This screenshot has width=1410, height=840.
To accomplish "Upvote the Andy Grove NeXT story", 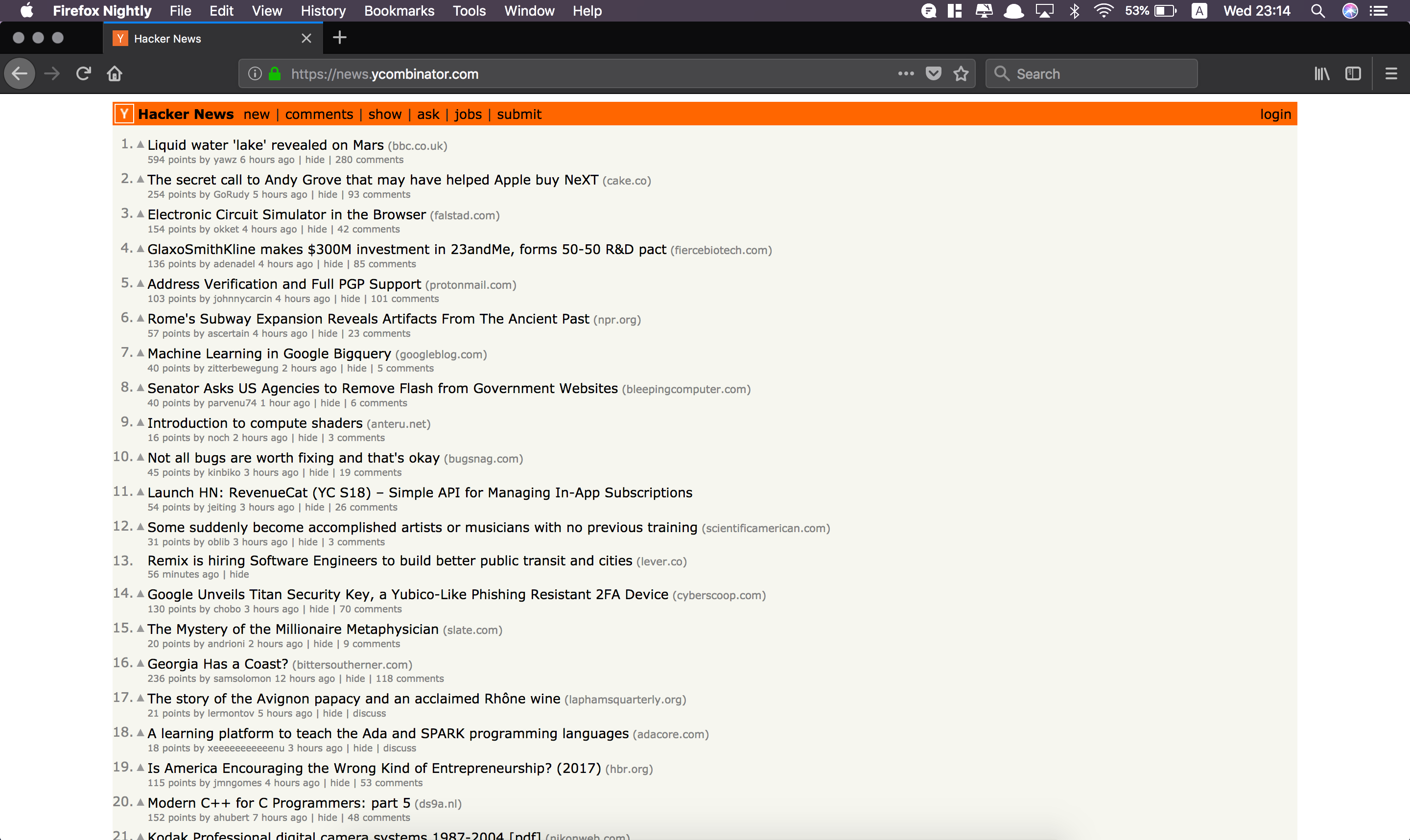I will 141,180.
